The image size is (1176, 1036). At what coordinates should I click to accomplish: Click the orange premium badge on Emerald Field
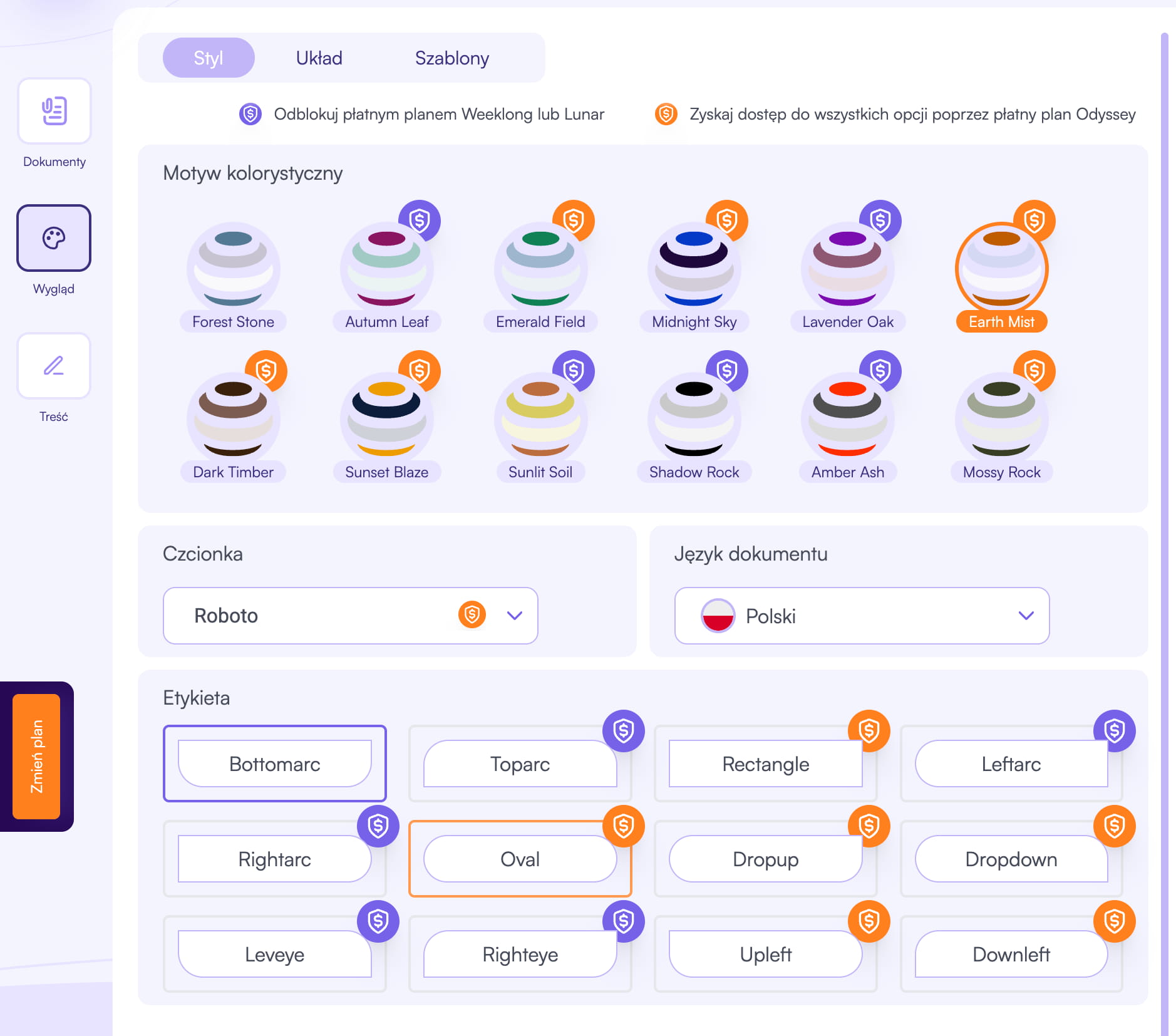pyautogui.click(x=573, y=220)
